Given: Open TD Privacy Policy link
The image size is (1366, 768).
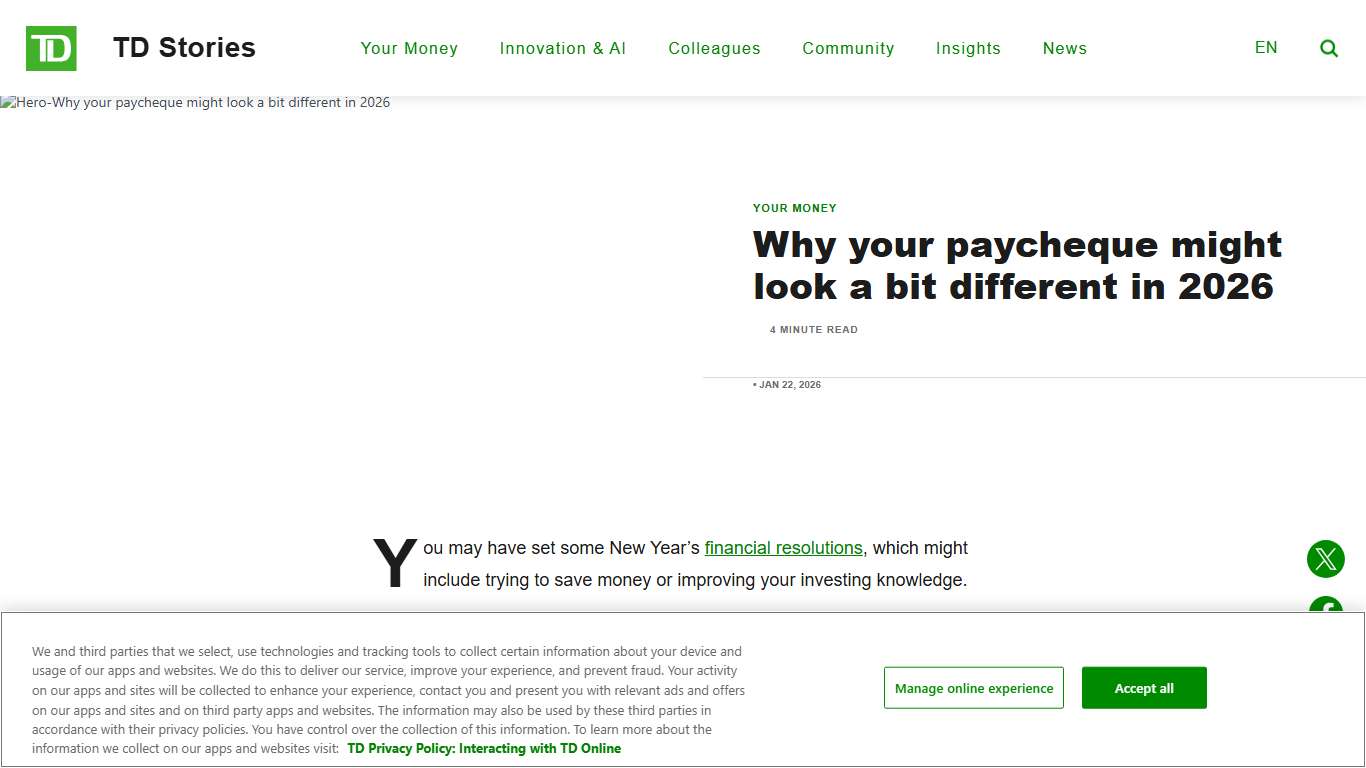Looking at the screenshot, I should (x=484, y=748).
